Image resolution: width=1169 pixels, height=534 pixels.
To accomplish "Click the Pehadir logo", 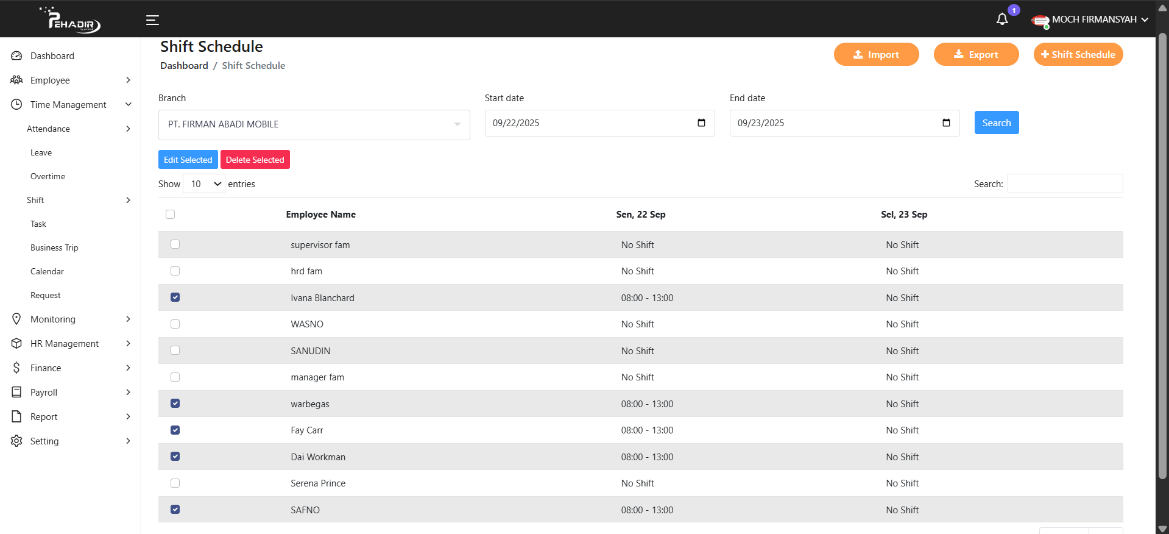I will tap(69, 19).
